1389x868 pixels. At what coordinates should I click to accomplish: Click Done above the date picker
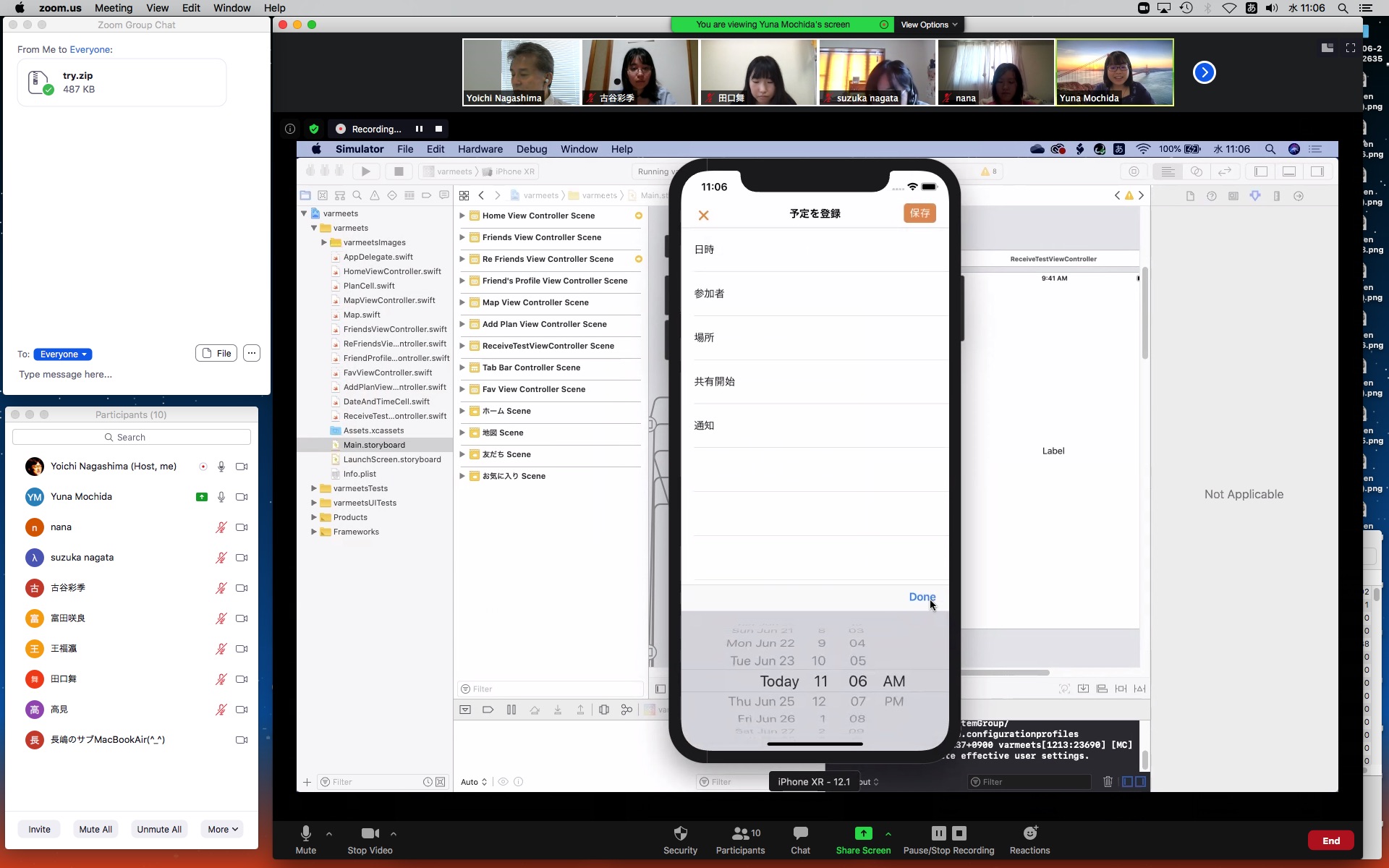click(x=922, y=597)
